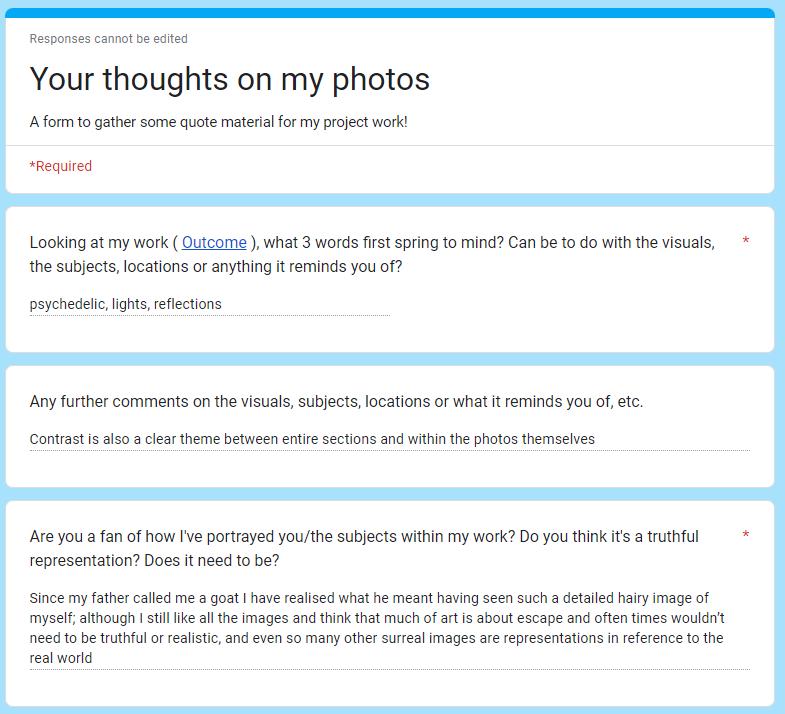This screenshot has height=714, width=785.
Task: Click the answer starting 'Contrast is also a clear theme'
Action: 312,439
